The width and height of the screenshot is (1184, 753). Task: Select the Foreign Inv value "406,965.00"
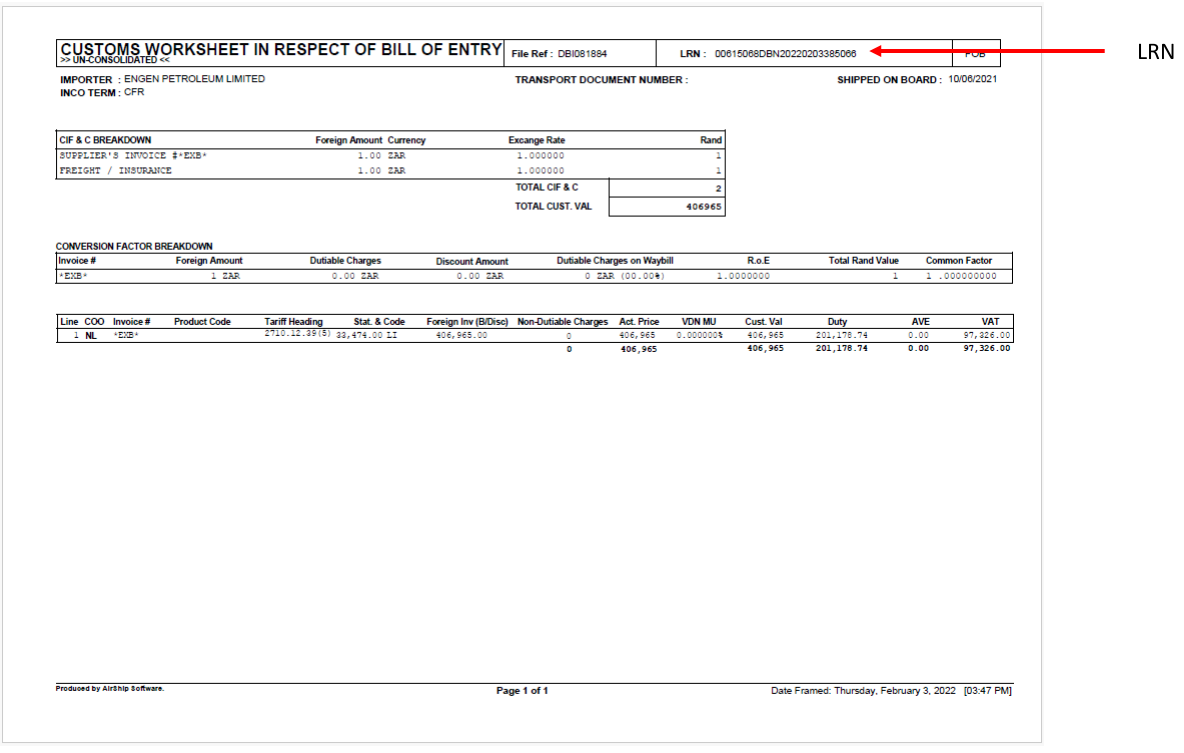pos(461,335)
